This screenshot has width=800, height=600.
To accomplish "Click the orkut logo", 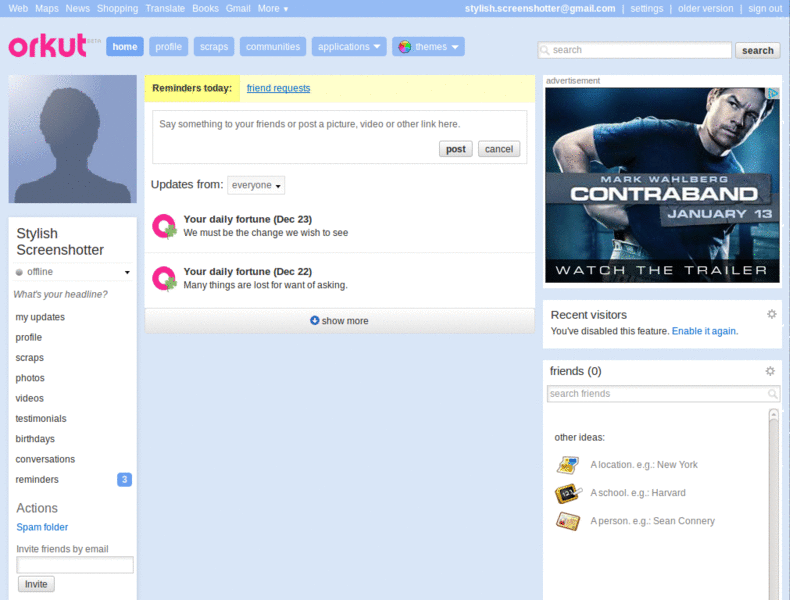I will pyautogui.click(x=47, y=46).
